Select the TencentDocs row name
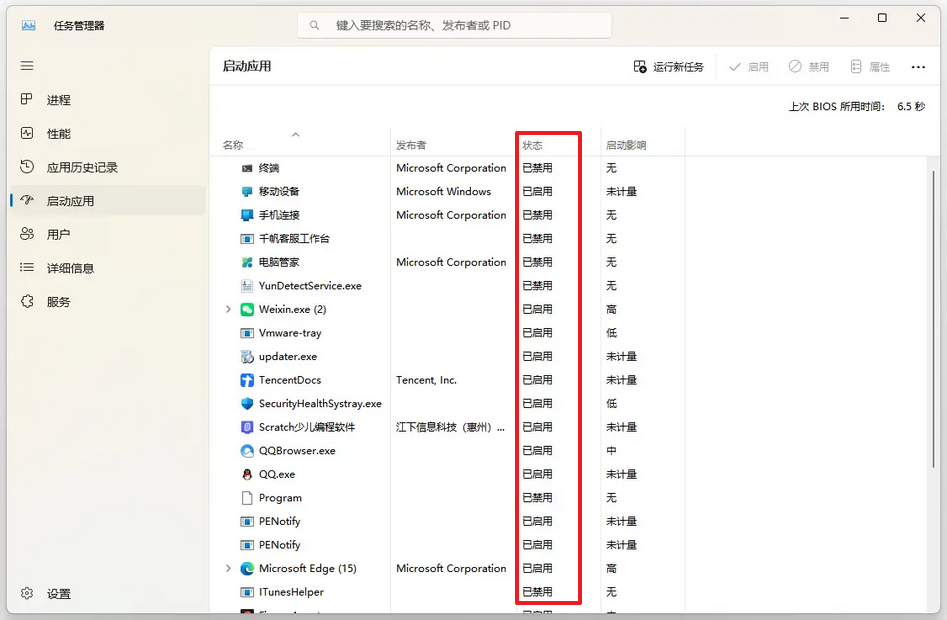 point(290,380)
